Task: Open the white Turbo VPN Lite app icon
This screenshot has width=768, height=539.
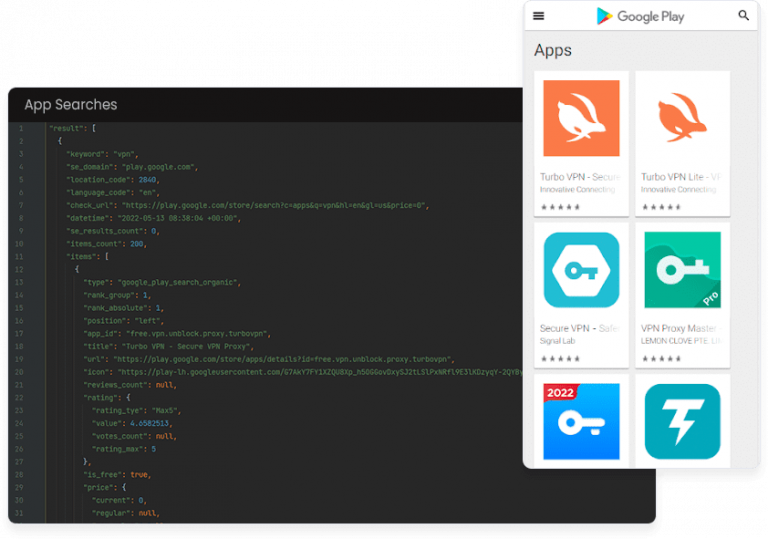Action: (682, 118)
